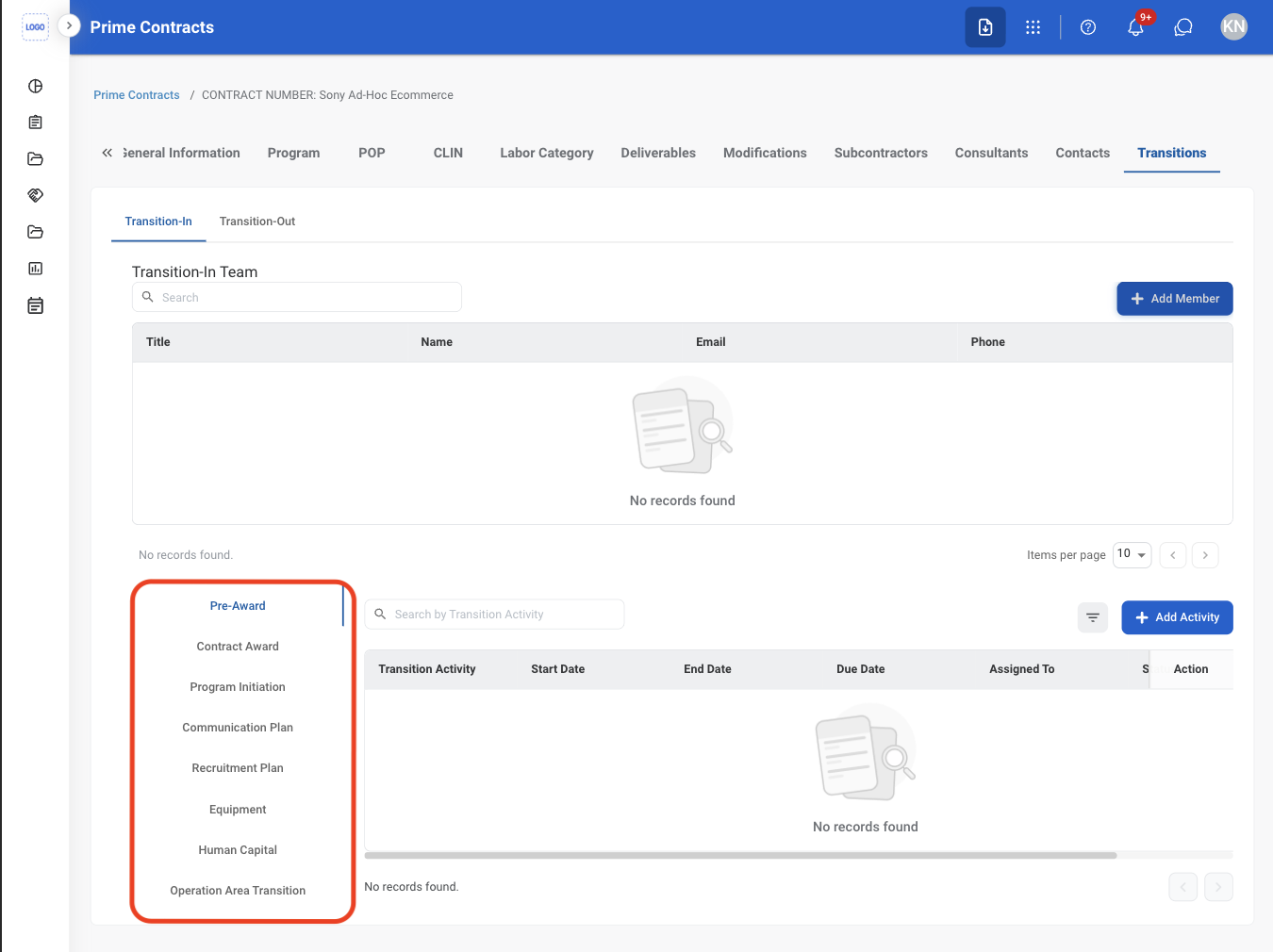Expand the sidebar with the arrow button
1273x952 pixels.
69,25
